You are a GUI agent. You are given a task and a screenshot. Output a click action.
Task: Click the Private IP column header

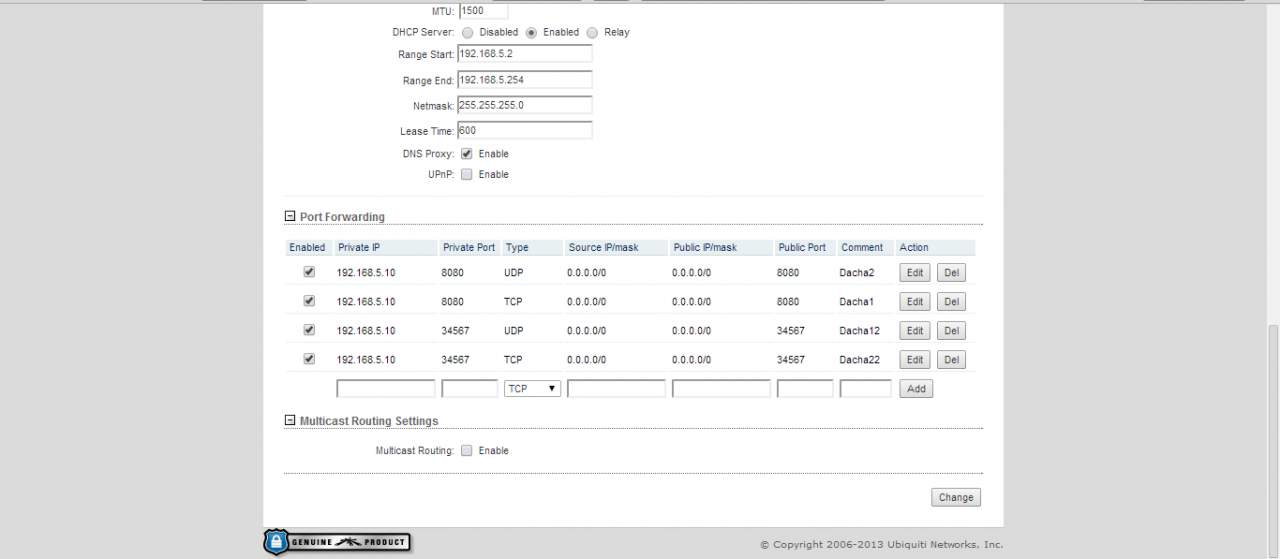(x=359, y=248)
